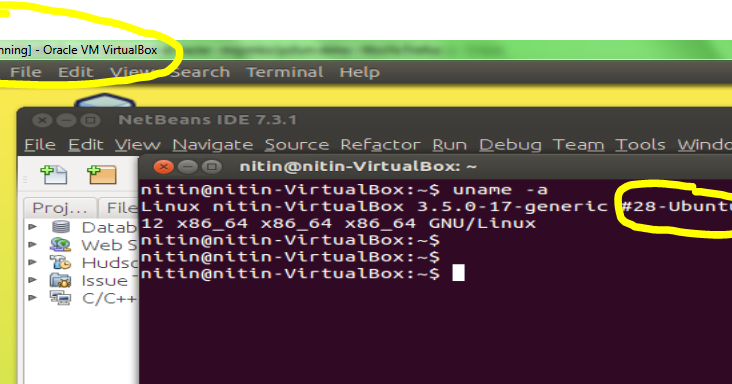Screen dimensions: 732x384
Task: Select the Databases node icon
Action: tap(61, 227)
